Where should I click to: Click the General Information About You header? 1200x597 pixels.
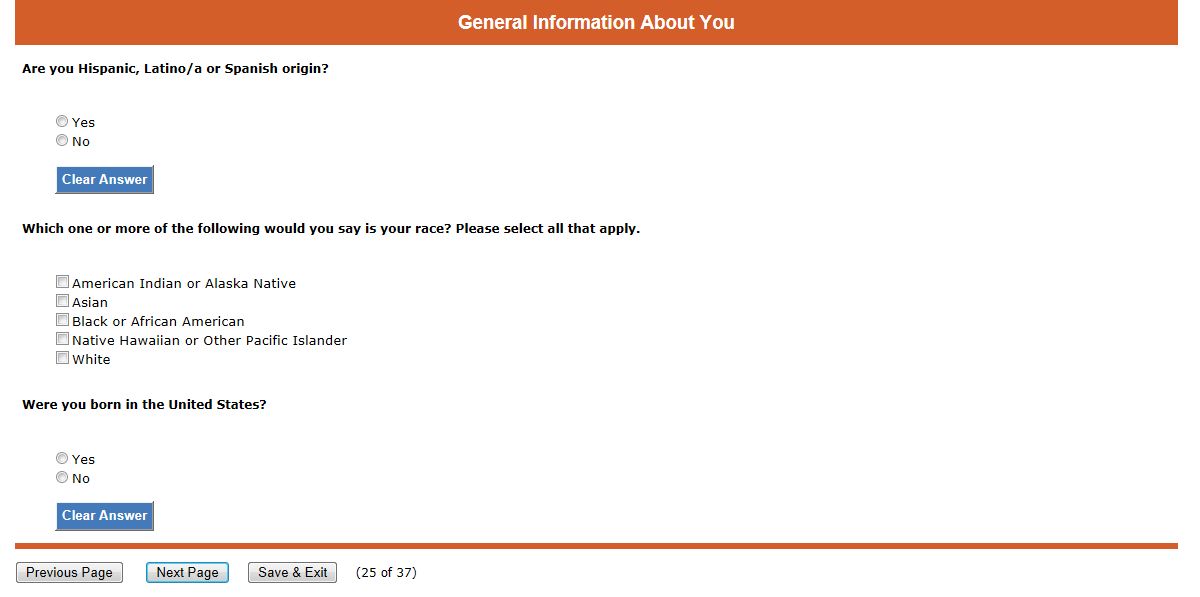coord(596,22)
